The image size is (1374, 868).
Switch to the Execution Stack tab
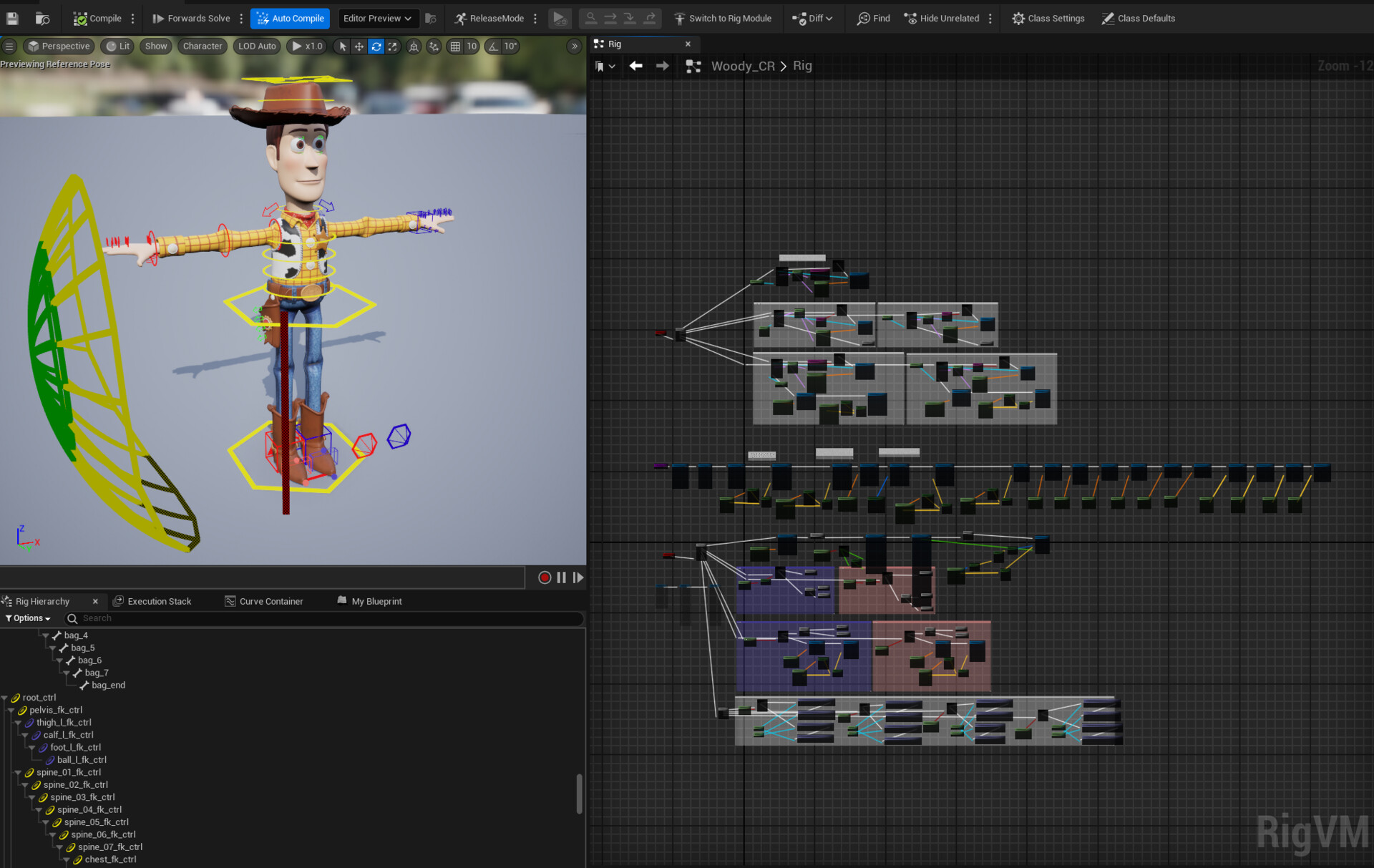pyautogui.click(x=159, y=601)
